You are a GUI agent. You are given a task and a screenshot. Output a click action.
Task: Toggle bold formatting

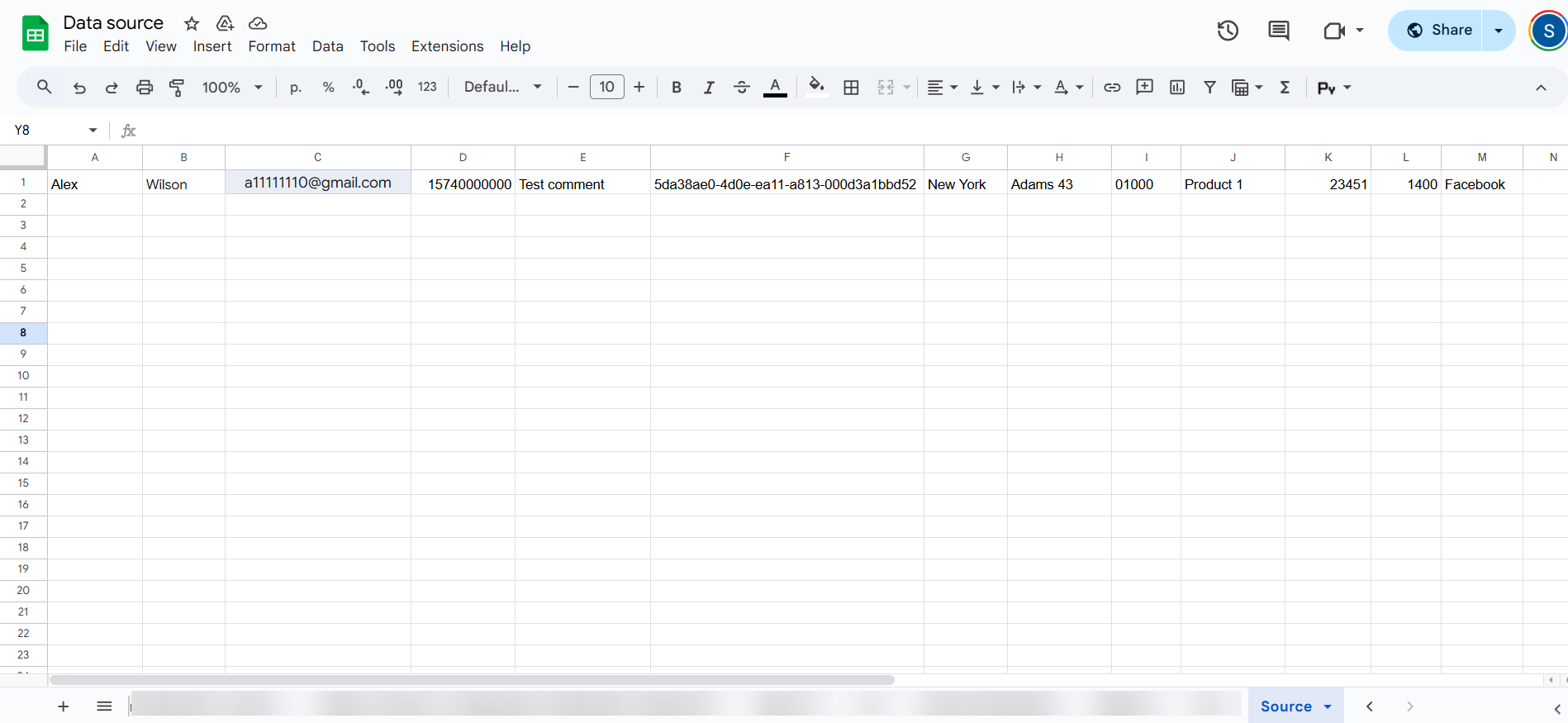coord(677,88)
